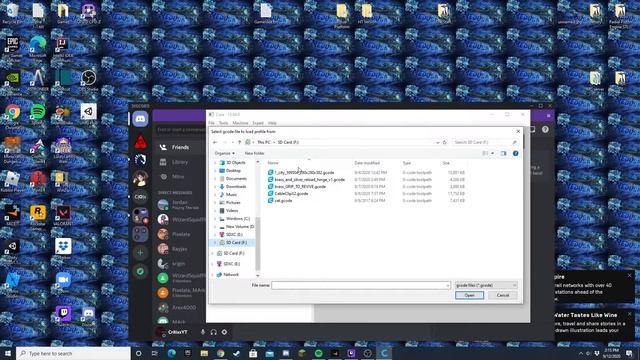The image size is (640, 360).
Task: Open the recent locations dropdown arrow
Action: (x=233, y=142)
